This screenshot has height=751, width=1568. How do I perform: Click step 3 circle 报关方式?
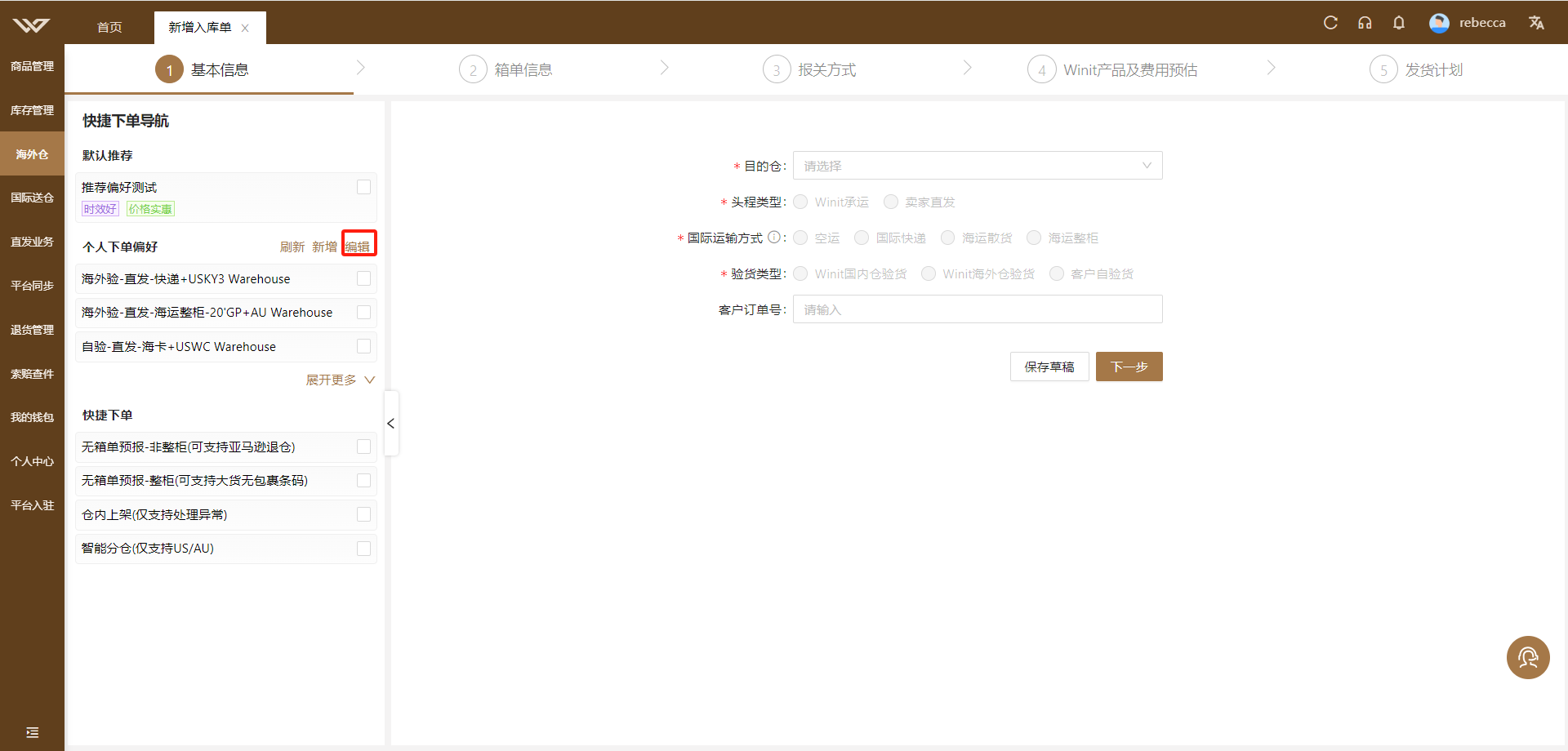click(777, 70)
